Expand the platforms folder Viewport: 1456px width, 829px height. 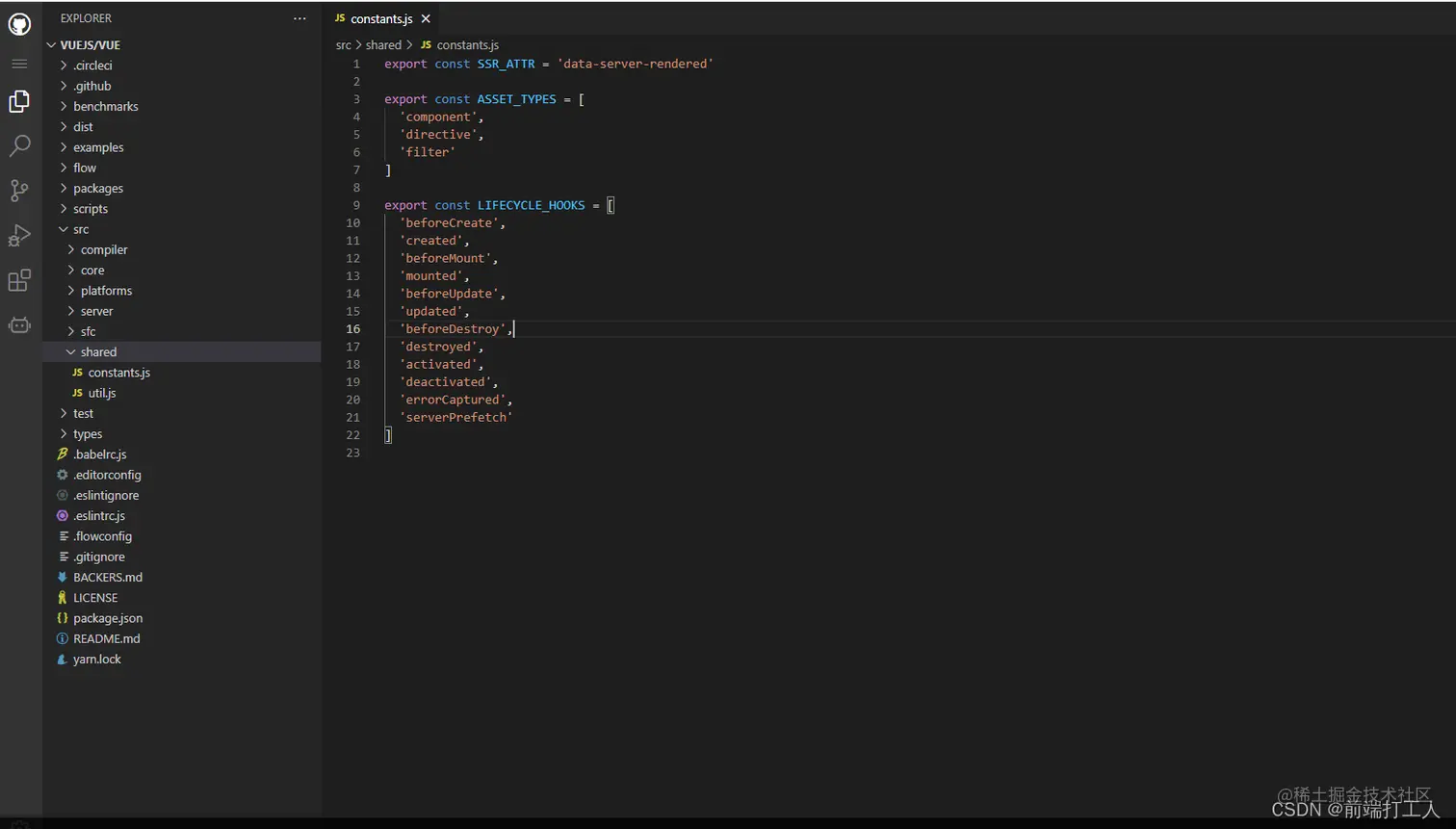[x=181, y=291]
